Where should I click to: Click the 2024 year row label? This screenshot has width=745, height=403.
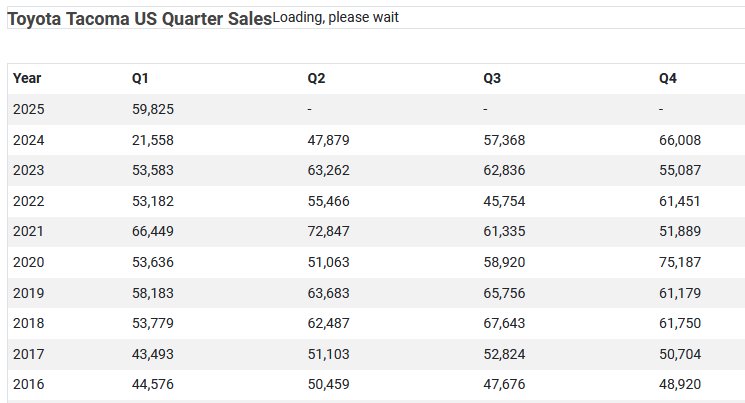tap(29, 140)
